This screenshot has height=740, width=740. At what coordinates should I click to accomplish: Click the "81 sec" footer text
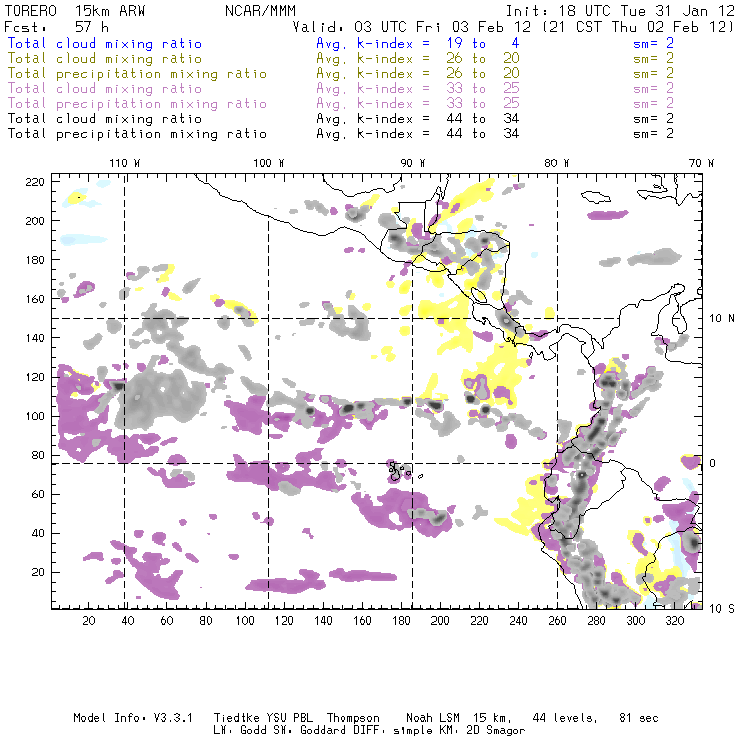coord(639,718)
